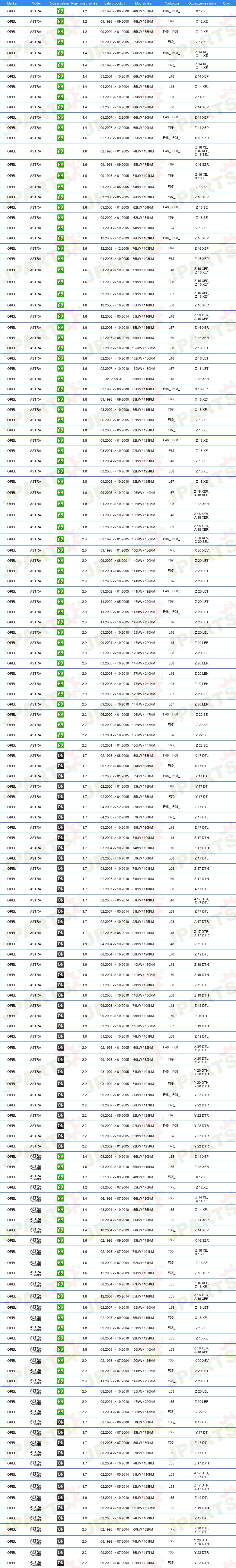The width and height of the screenshot is (236, 1568).
Task: Click diesel icon in Astra Y 17 DT F70 row
Action: click(x=60, y=797)
